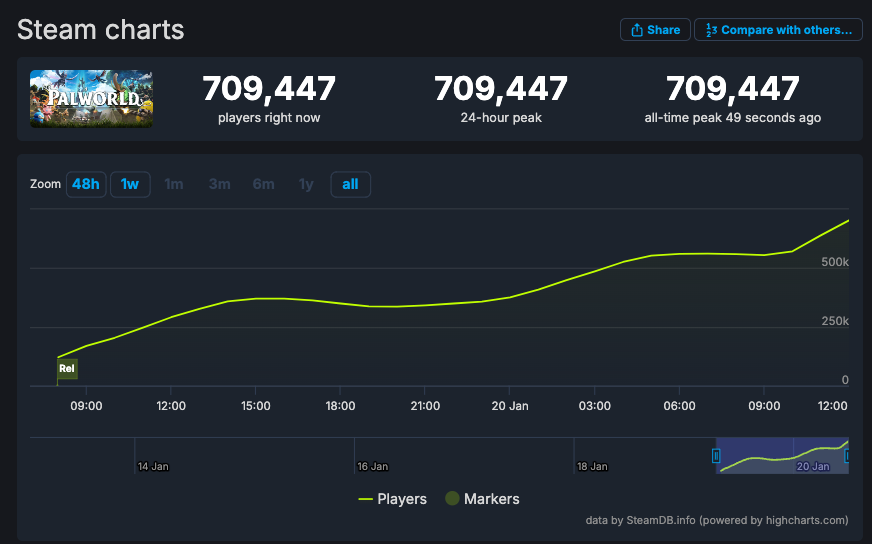
Task: Click the Rel release marker flag
Action: (67, 368)
